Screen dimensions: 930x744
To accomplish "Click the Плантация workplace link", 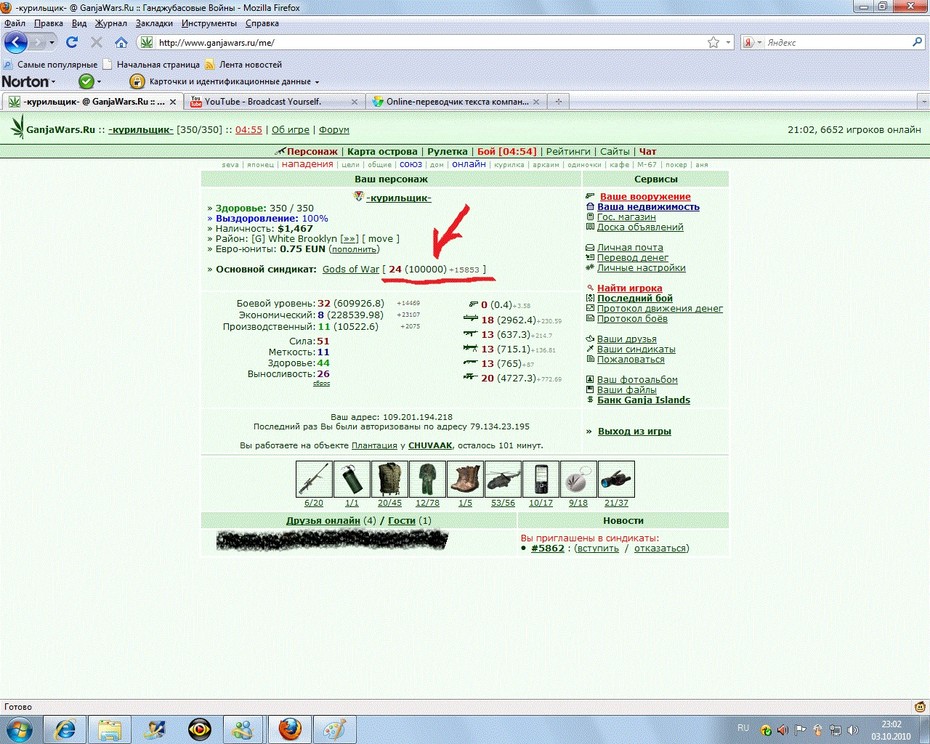I will (x=374, y=445).
